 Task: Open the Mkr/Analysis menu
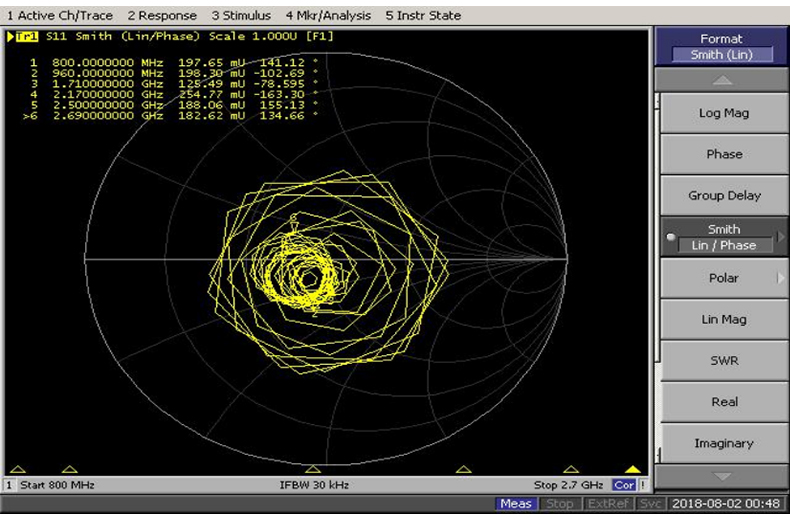pos(328,16)
